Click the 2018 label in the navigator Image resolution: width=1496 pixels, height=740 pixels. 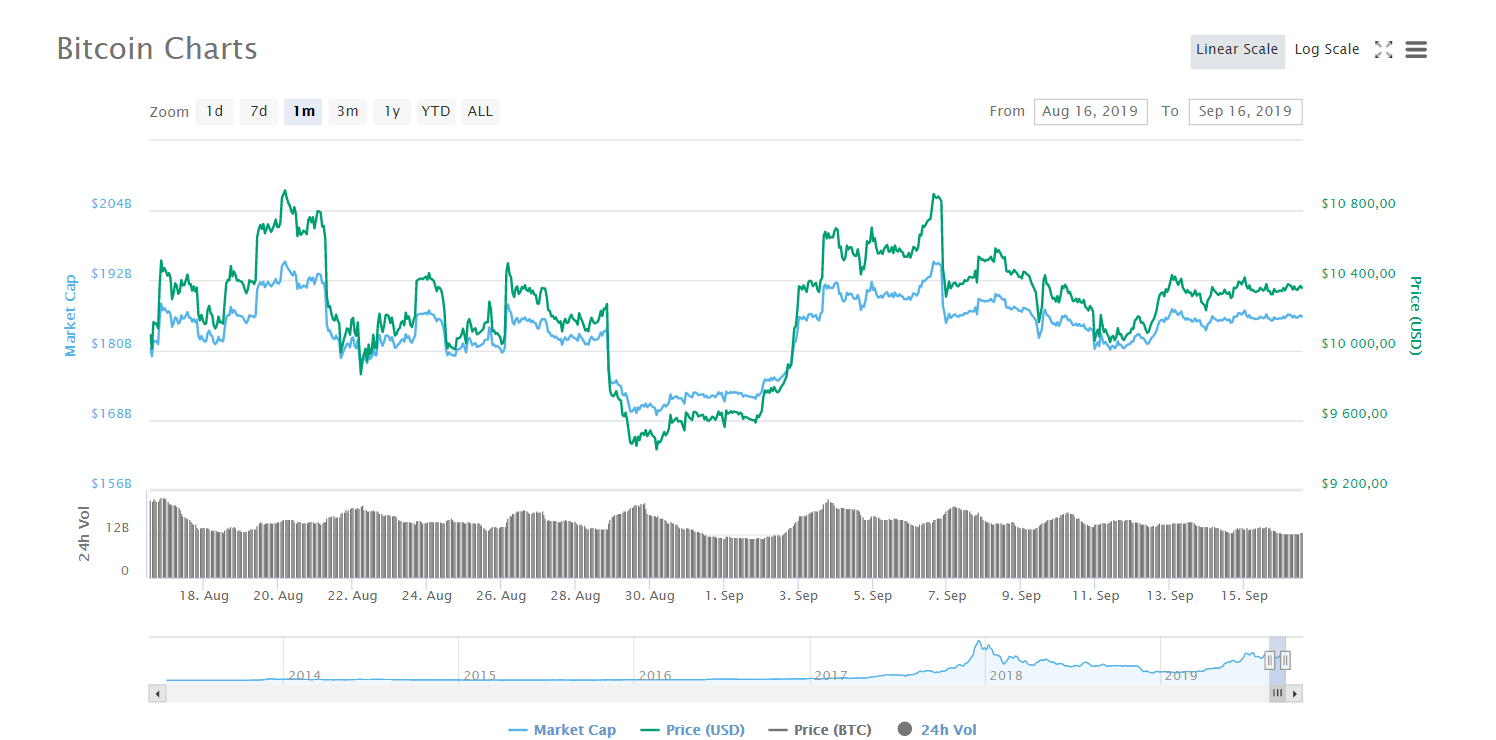(x=1006, y=676)
